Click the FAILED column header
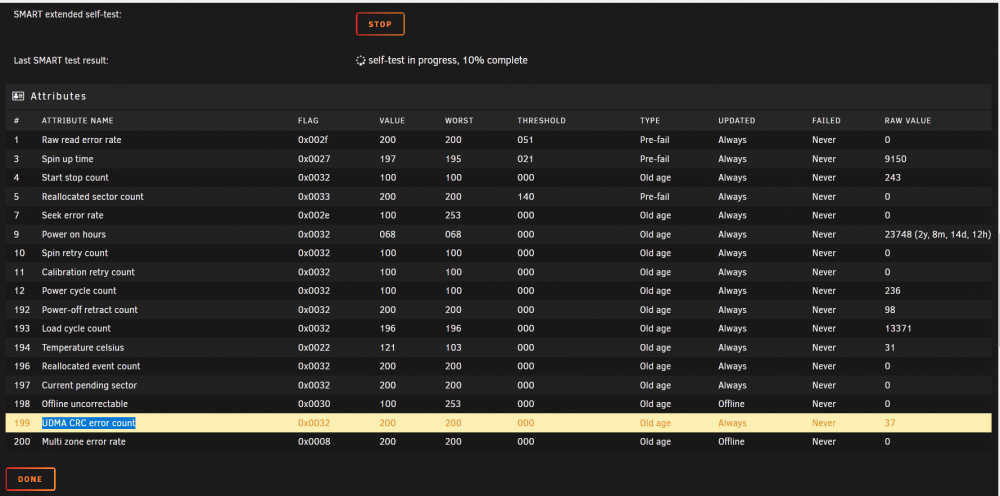1000x496 pixels. click(827, 120)
